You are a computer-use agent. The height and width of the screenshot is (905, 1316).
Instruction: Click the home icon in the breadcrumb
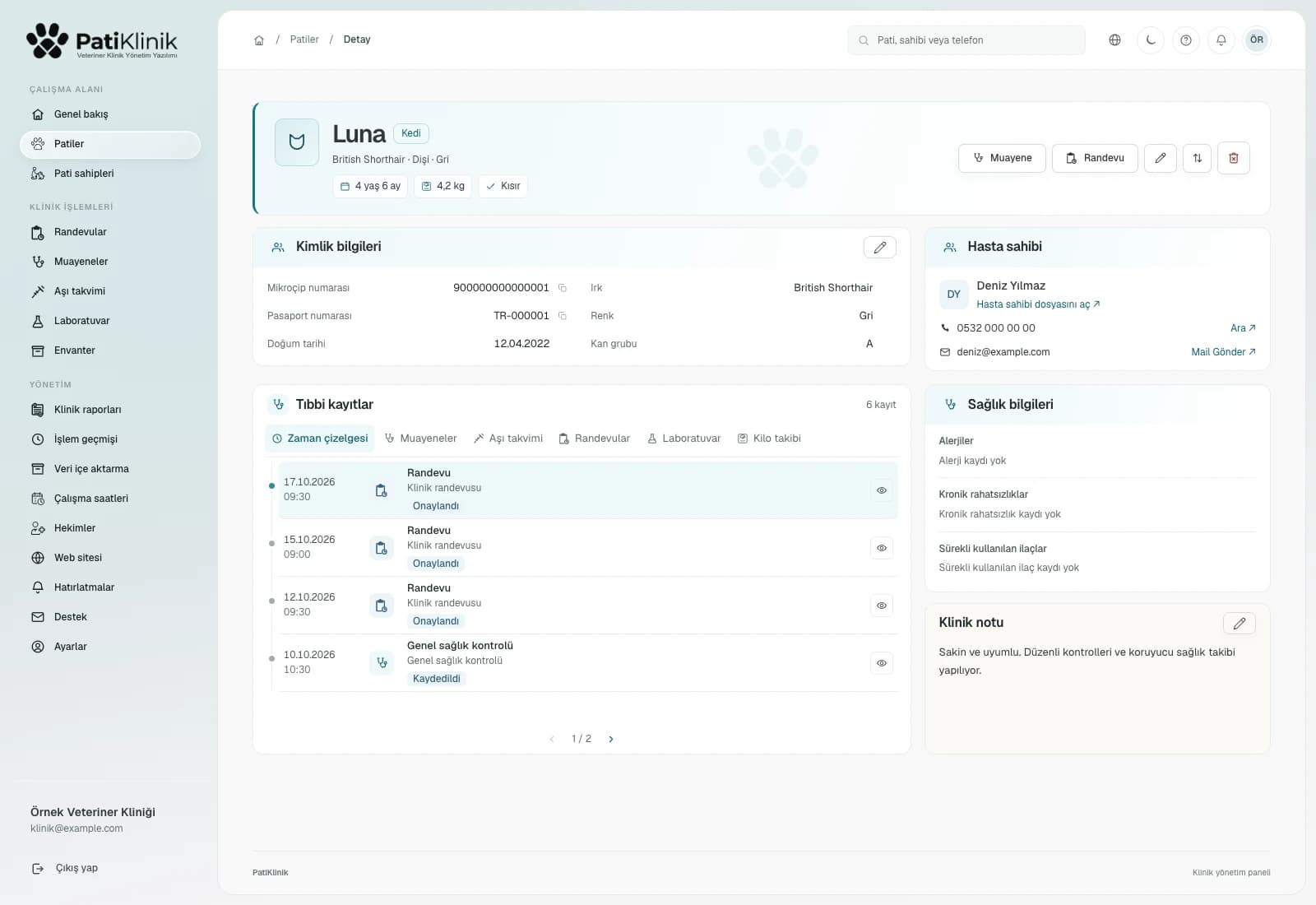tap(259, 39)
